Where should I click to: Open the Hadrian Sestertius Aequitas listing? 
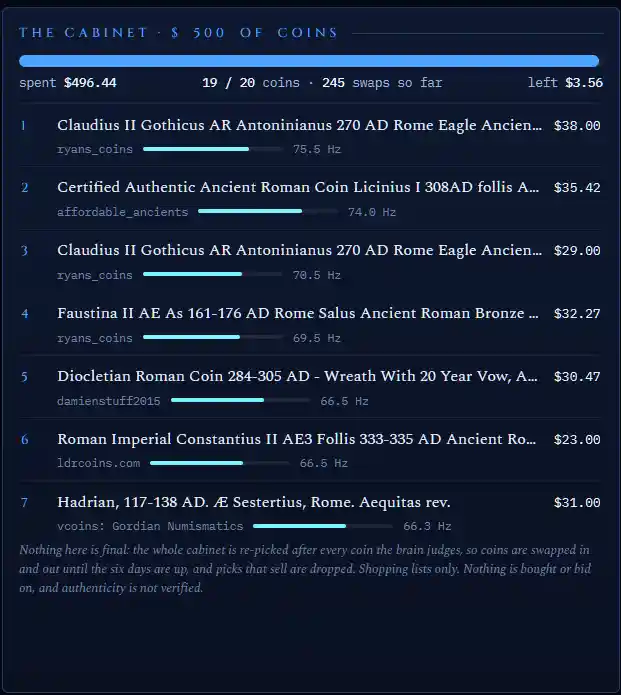point(254,502)
